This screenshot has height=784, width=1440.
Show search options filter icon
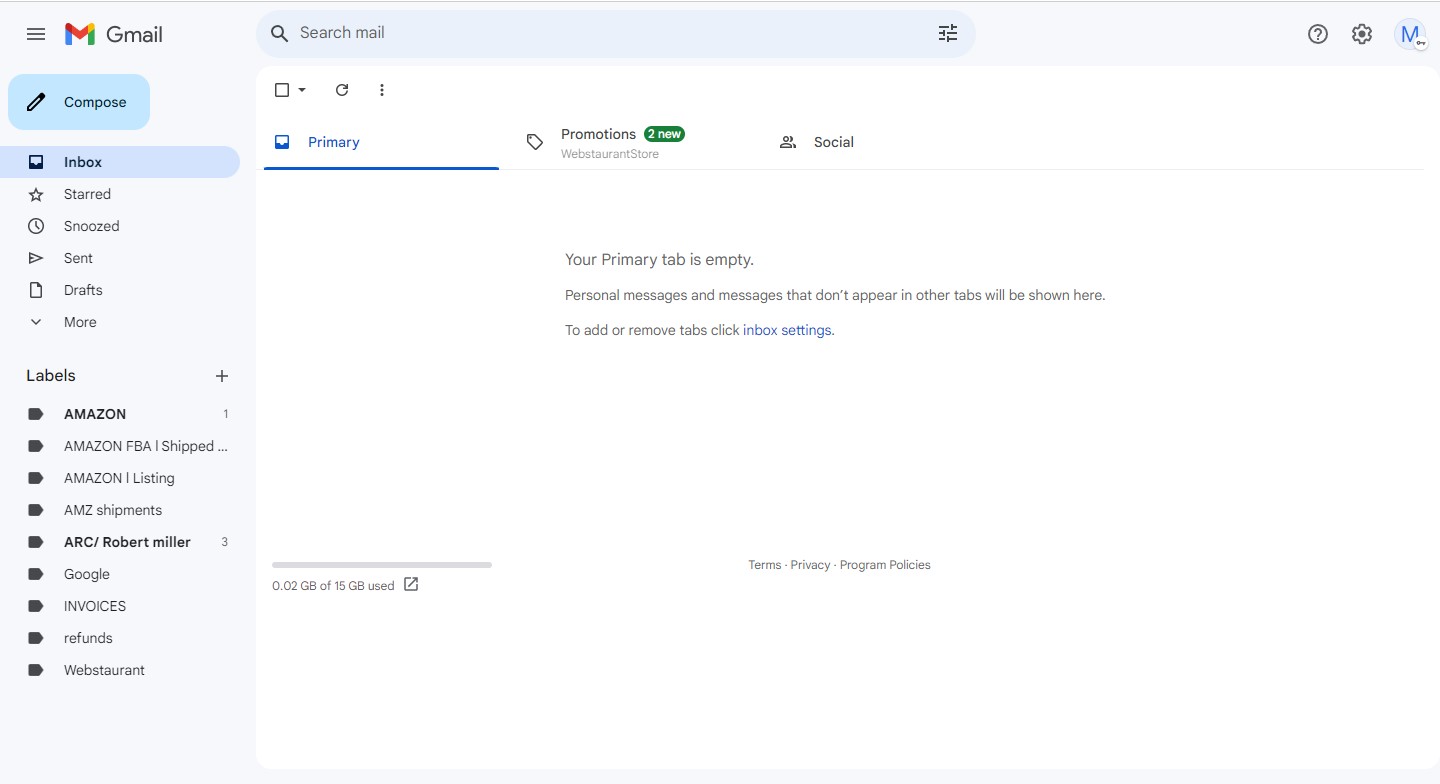tap(948, 33)
